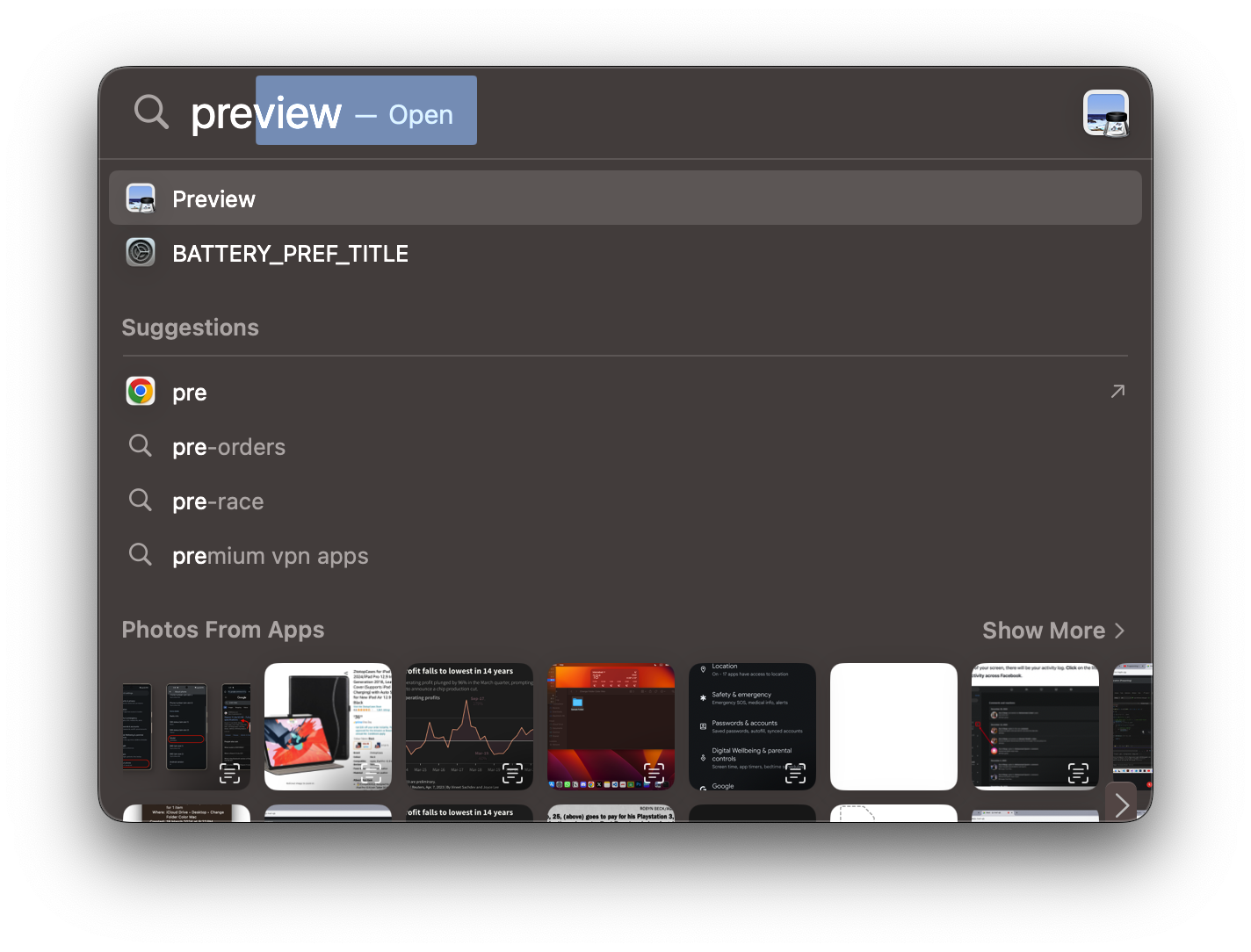Image resolution: width=1251 pixels, height=952 pixels.
Task: Open the iPad case product photo thumbnail
Action: pos(328,726)
